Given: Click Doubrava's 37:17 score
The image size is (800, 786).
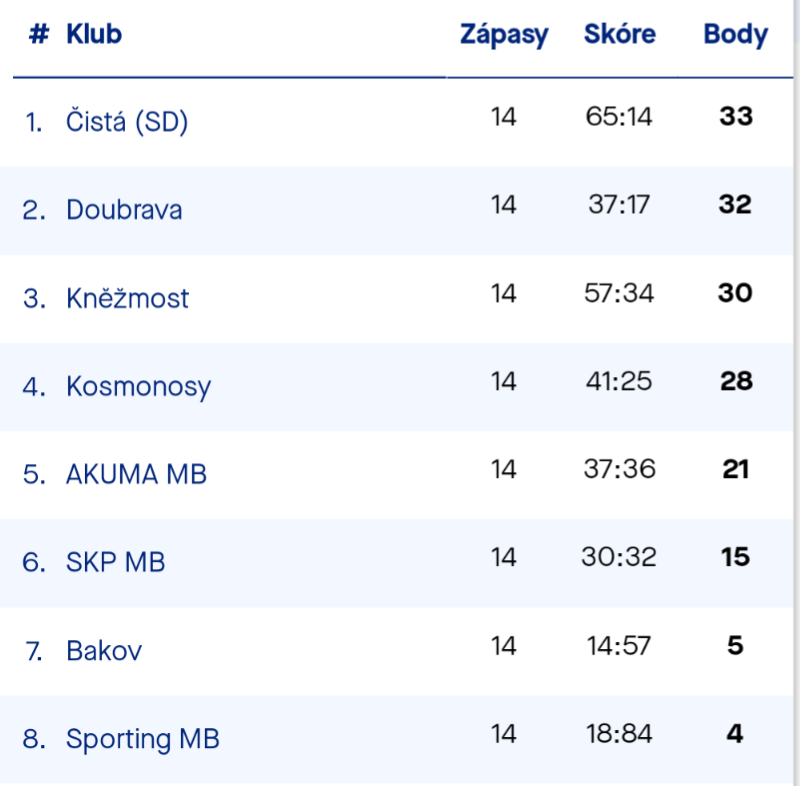Looking at the screenshot, I should [x=620, y=205].
